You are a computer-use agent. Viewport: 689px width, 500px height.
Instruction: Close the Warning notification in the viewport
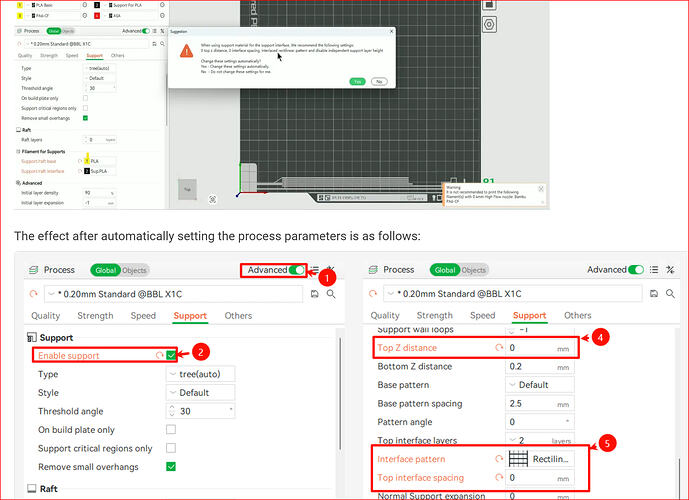[x=541, y=188]
